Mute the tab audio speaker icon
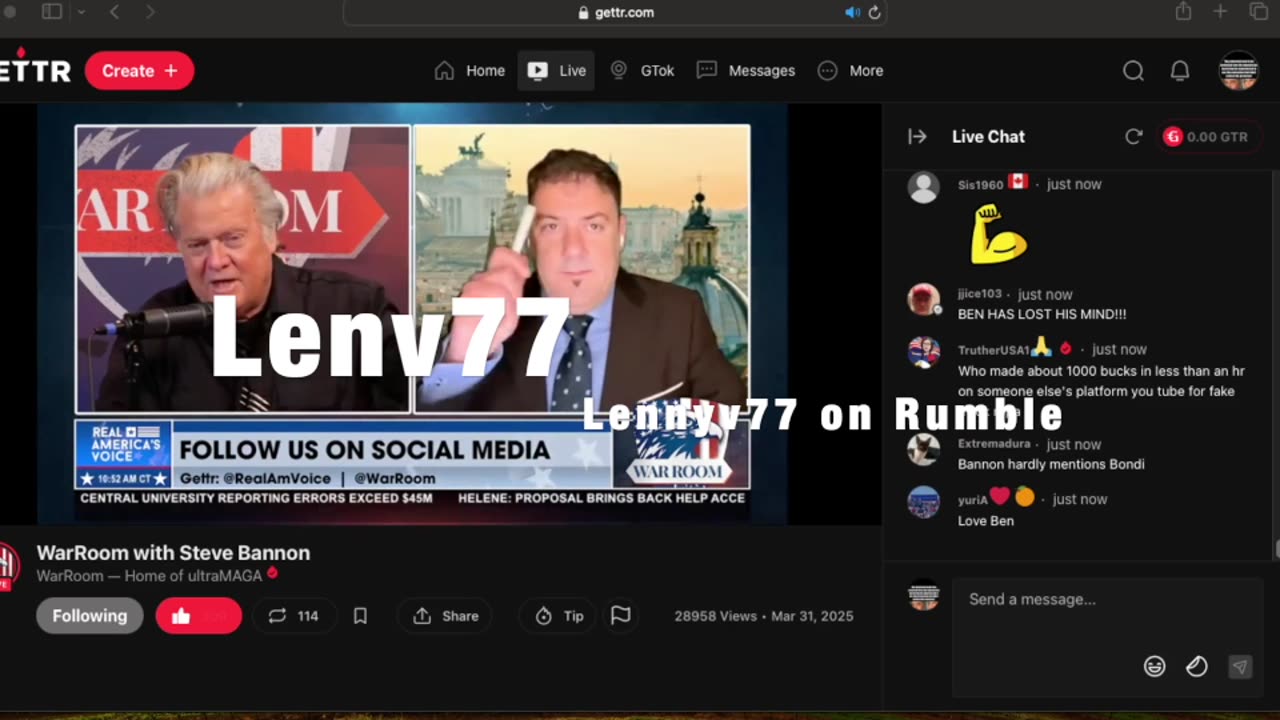The image size is (1280, 720). (852, 13)
